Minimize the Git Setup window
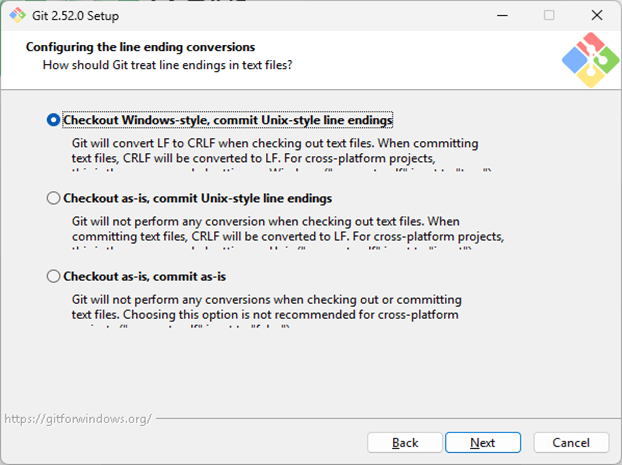Screen dimensions: 622x465 (503, 15)
